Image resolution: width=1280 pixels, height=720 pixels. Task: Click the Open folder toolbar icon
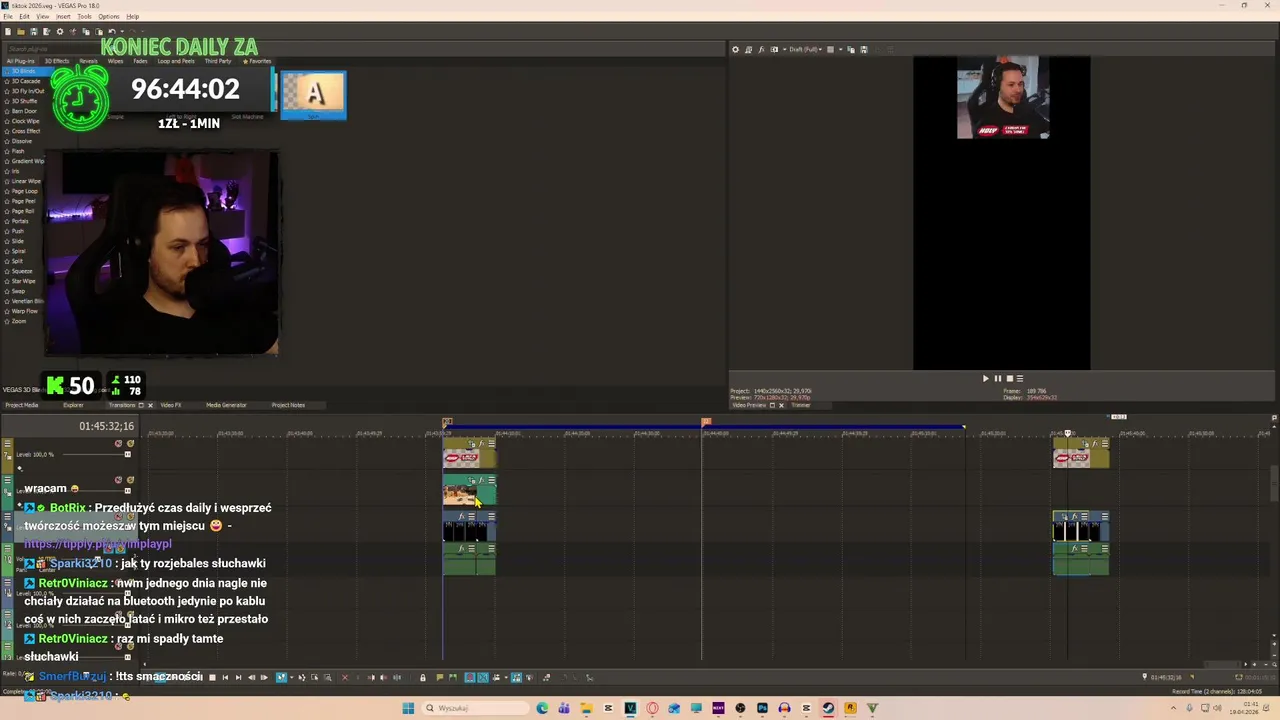(x=21, y=32)
